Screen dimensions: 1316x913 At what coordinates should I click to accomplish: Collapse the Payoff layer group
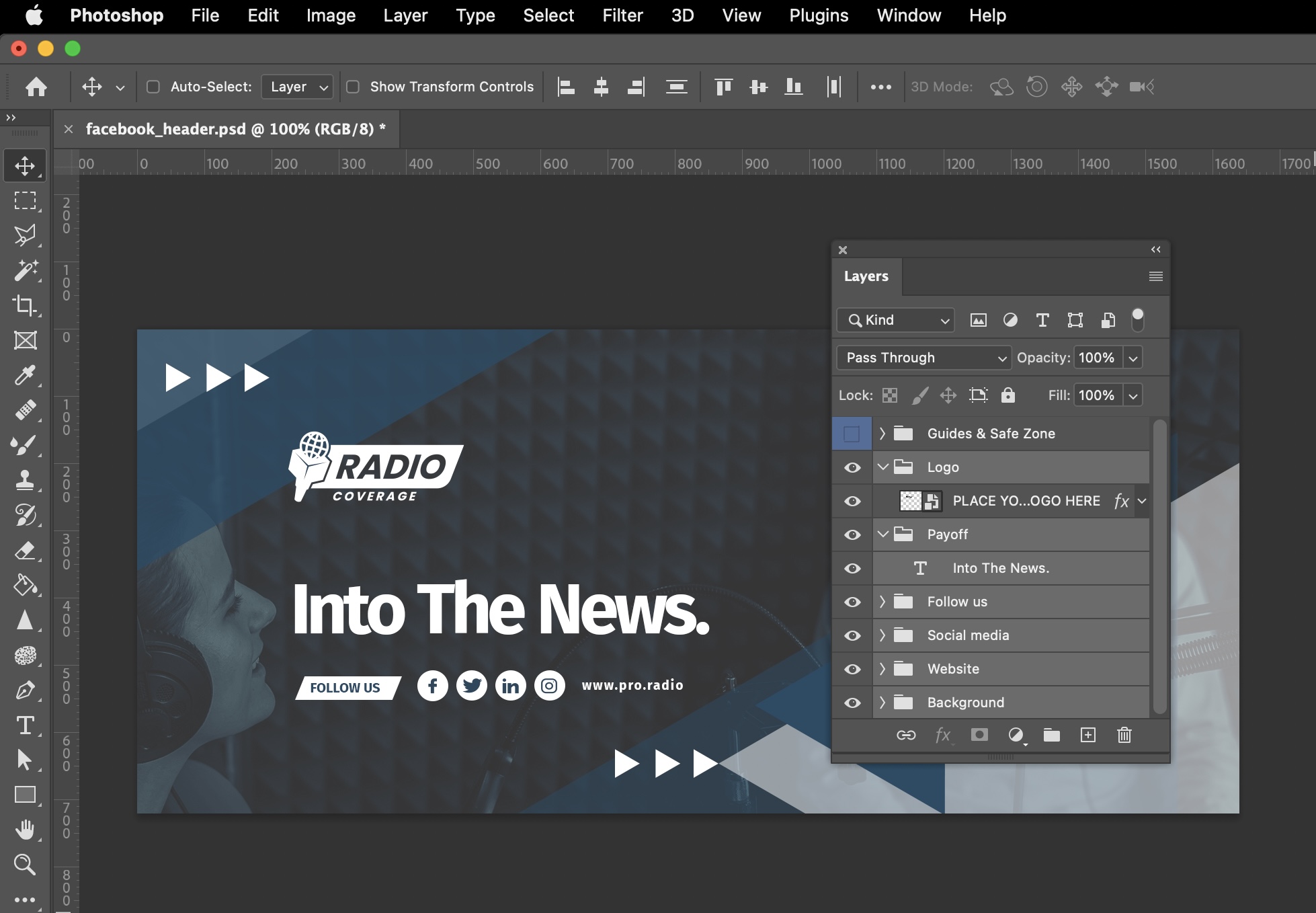tap(882, 534)
